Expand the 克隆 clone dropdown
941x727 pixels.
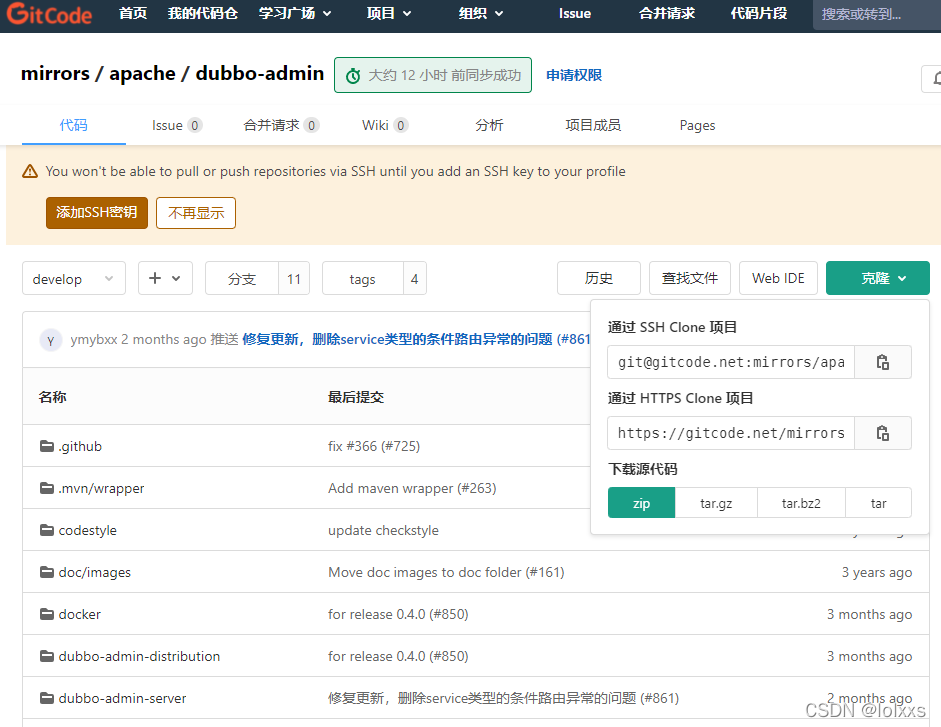877,278
